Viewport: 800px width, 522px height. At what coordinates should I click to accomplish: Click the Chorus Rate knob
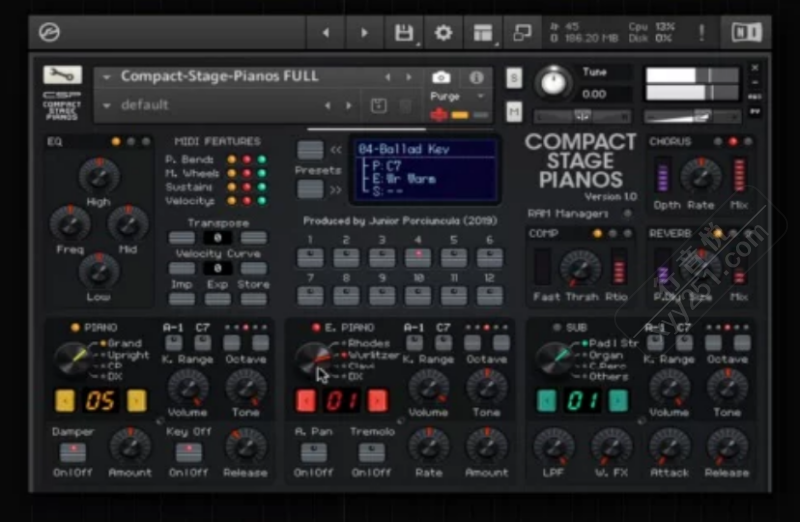pyautogui.click(x=701, y=177)
